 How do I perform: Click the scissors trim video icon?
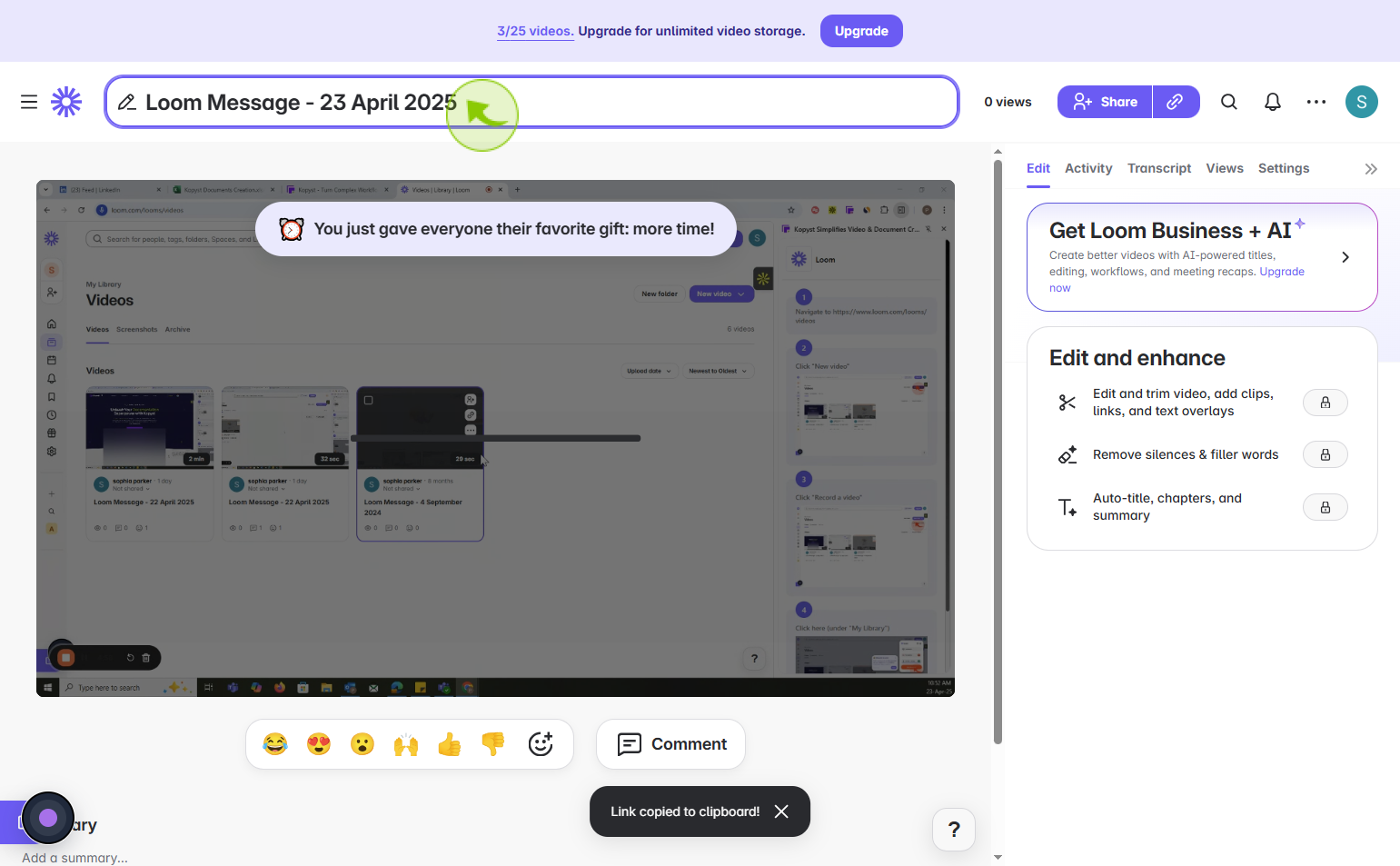1067,403
